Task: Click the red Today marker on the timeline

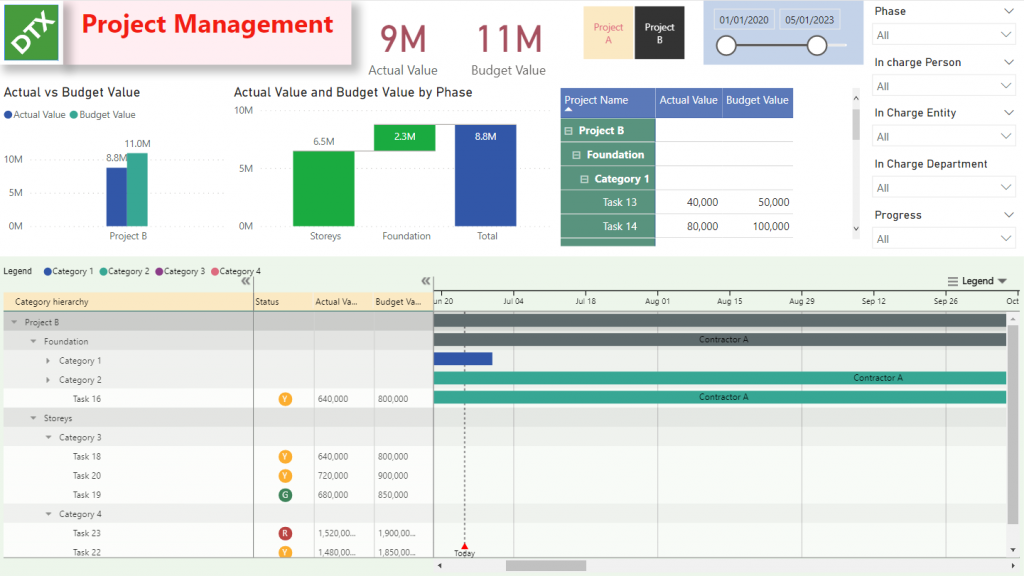Action: [x=464, y=545]
